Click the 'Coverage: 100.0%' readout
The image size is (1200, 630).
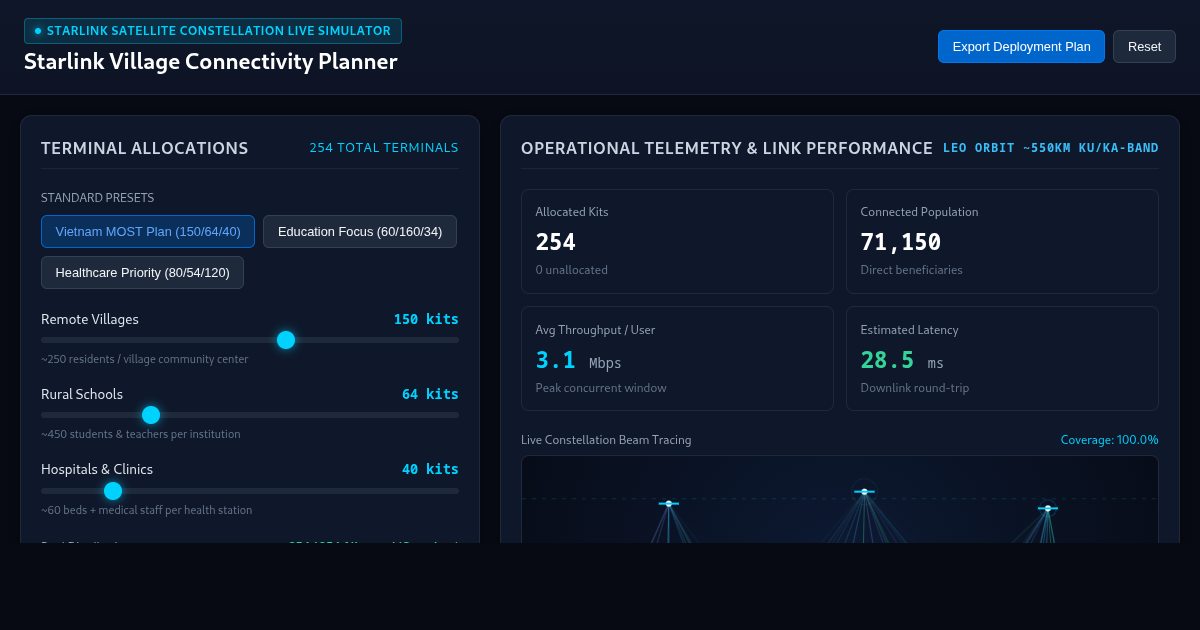1110,440
